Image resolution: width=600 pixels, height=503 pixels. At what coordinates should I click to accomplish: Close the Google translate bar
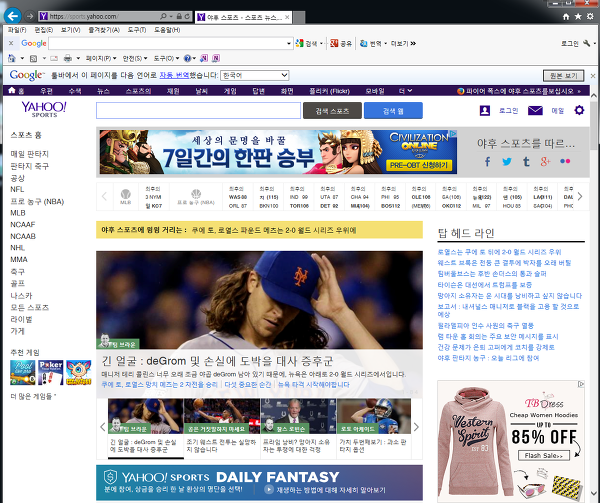point(593,76)
